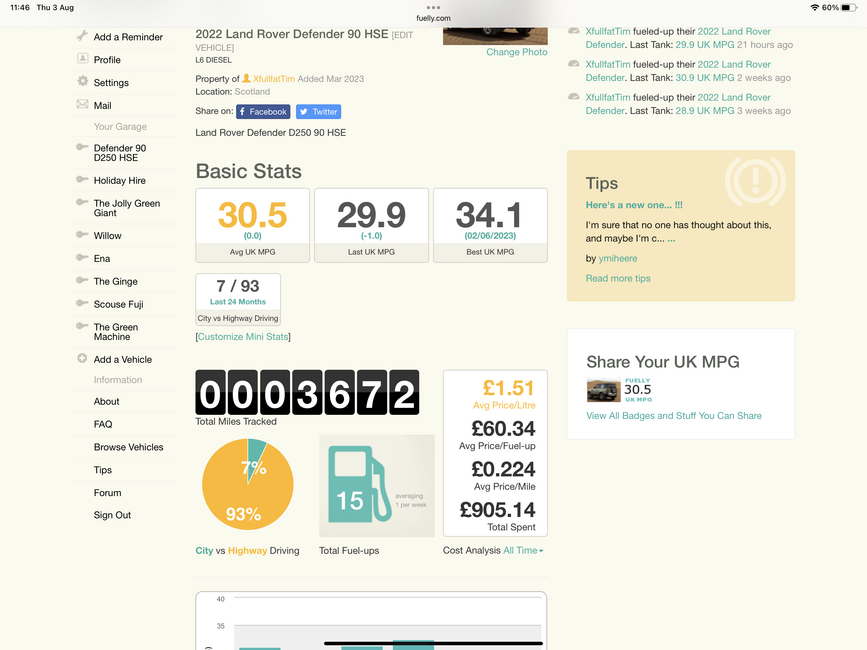Click the 34.1 Best UK MPG stat box
Image resolution: width=867 pixels, height=650 pixels.
pyautogui.click(x=490, y=225)
